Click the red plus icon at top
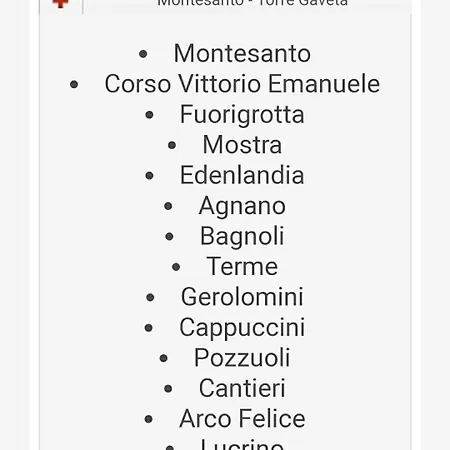This screenshot has height=450, width=450. 60,3
